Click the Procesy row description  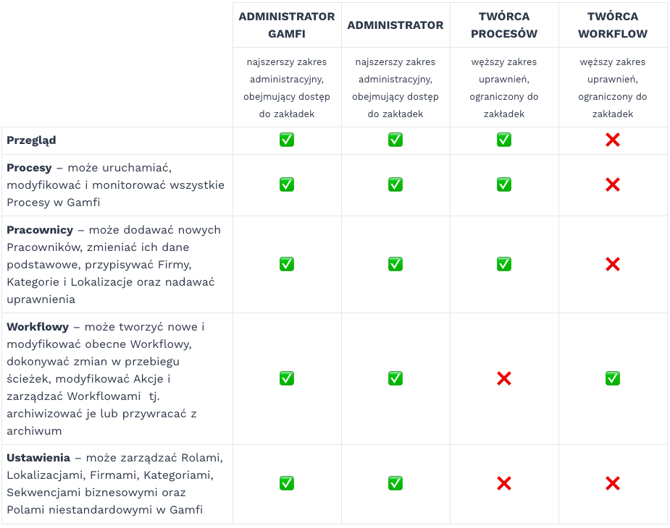point(115,185)
